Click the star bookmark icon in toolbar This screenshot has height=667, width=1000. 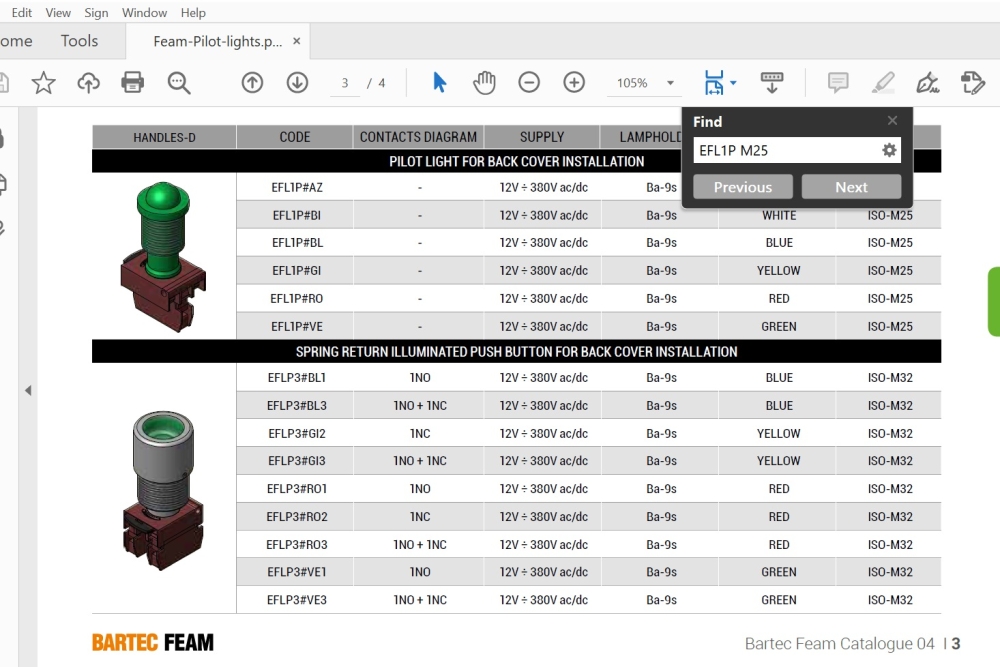[43, 83]
